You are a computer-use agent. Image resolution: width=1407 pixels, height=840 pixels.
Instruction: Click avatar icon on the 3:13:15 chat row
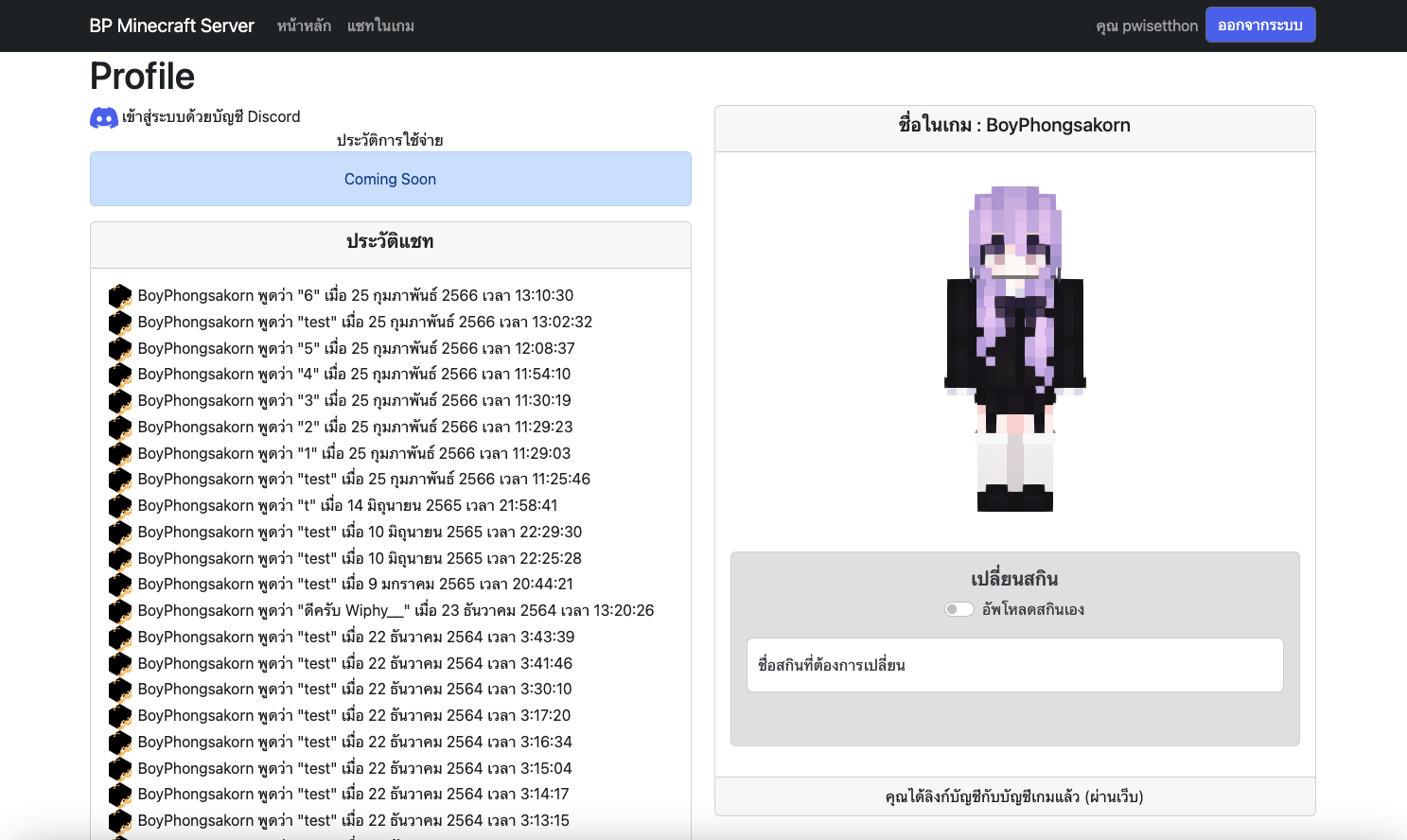(120, 821)
